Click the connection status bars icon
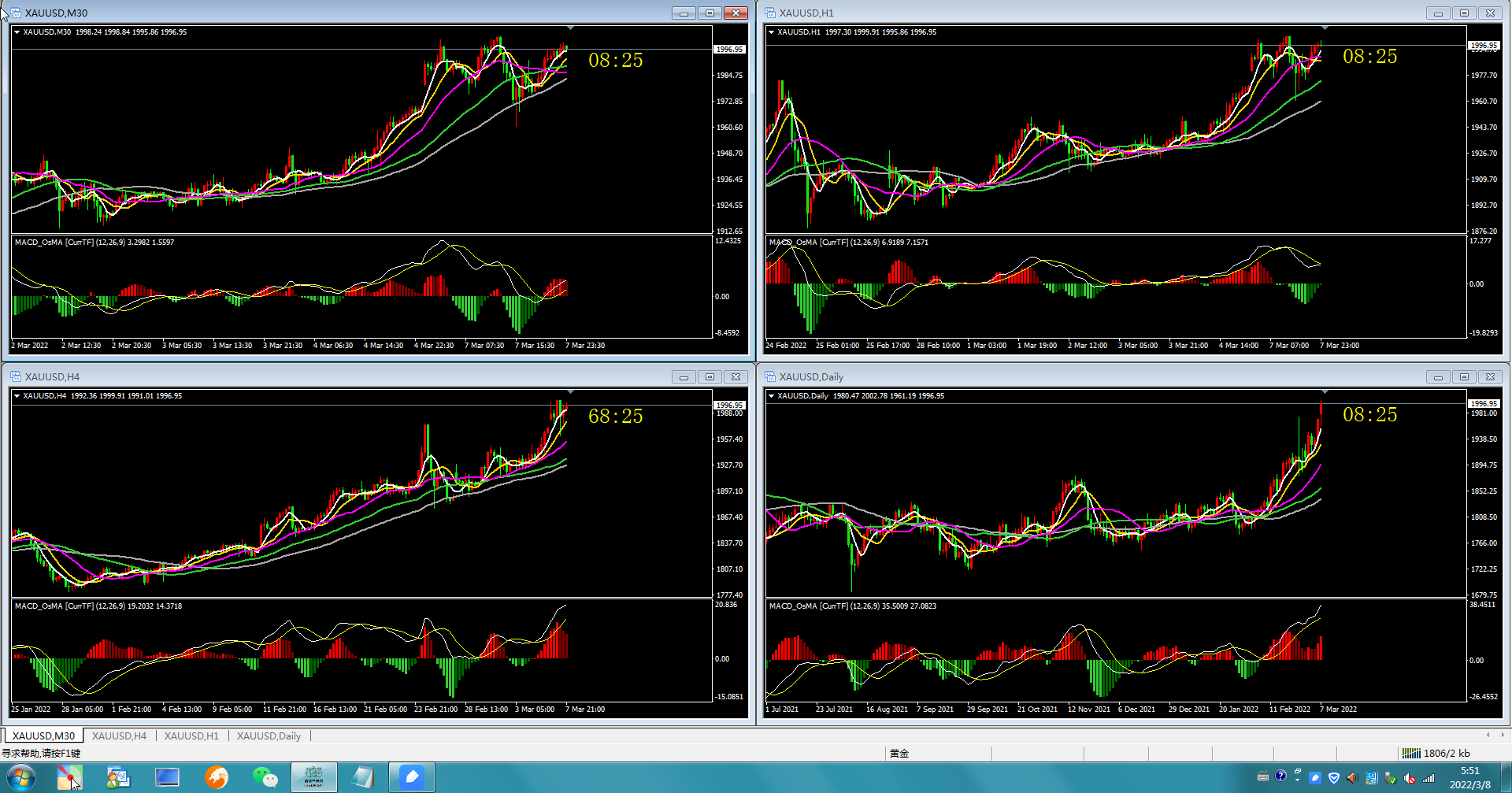The width and height of the screenshot is (1512, 793). pos(1411,753)
